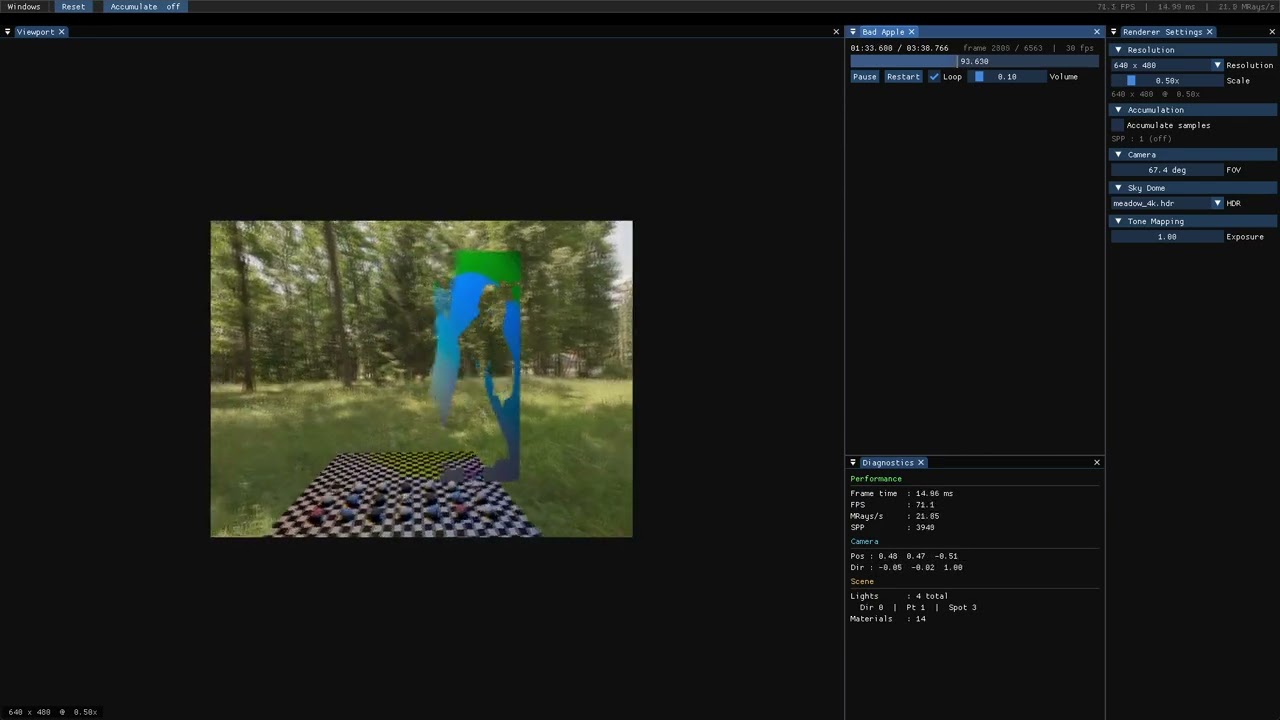Screen dimensions: 1280x720
Task: Collapse the Renderer Settings panel triangle icon
Action: click(1114, 32)
